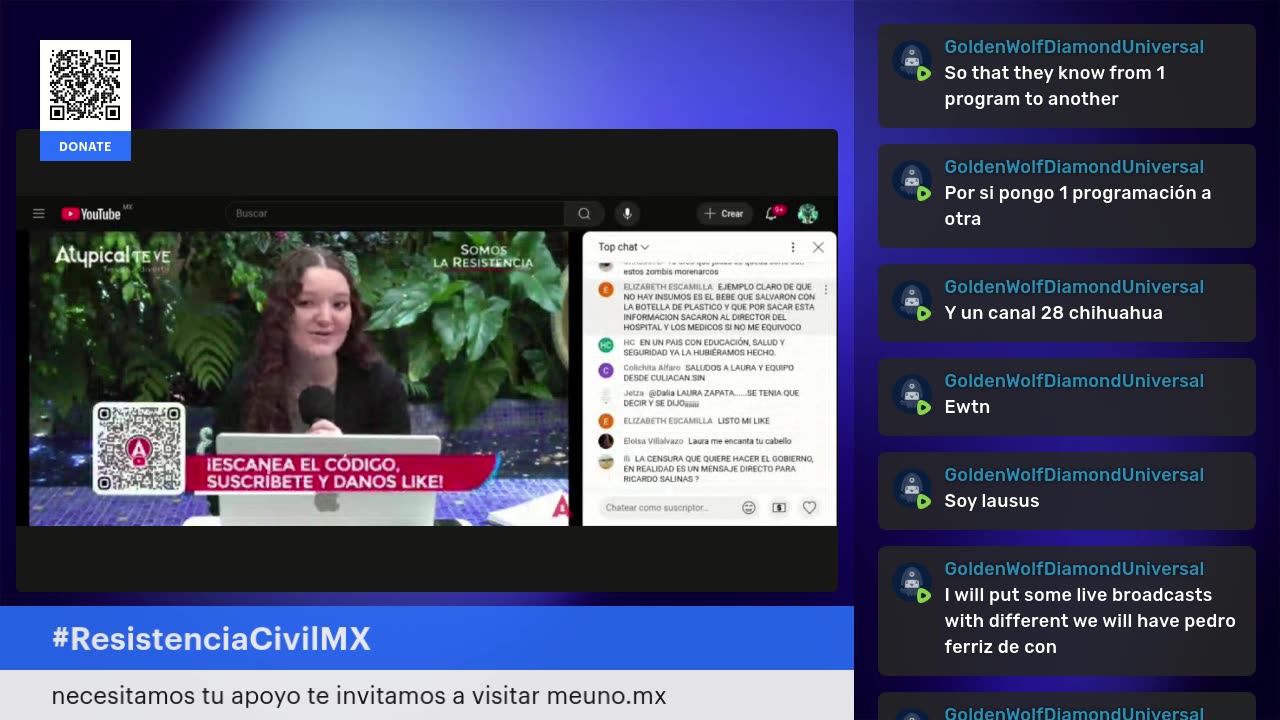Click the 'Somos la Resistencia' video logo
The width and height of the screenshot is (1280, 720).
pyautogui.click(x=483, y=256)
